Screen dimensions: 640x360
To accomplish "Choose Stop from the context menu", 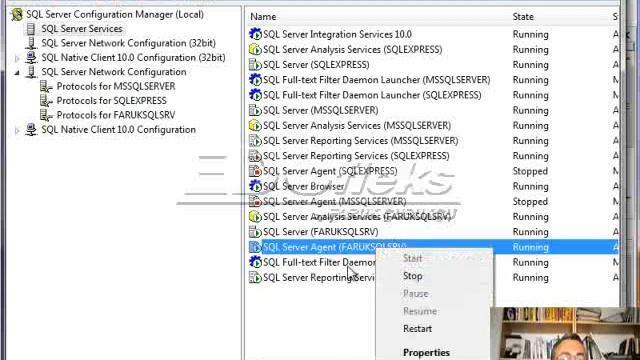I will [413, 276].
